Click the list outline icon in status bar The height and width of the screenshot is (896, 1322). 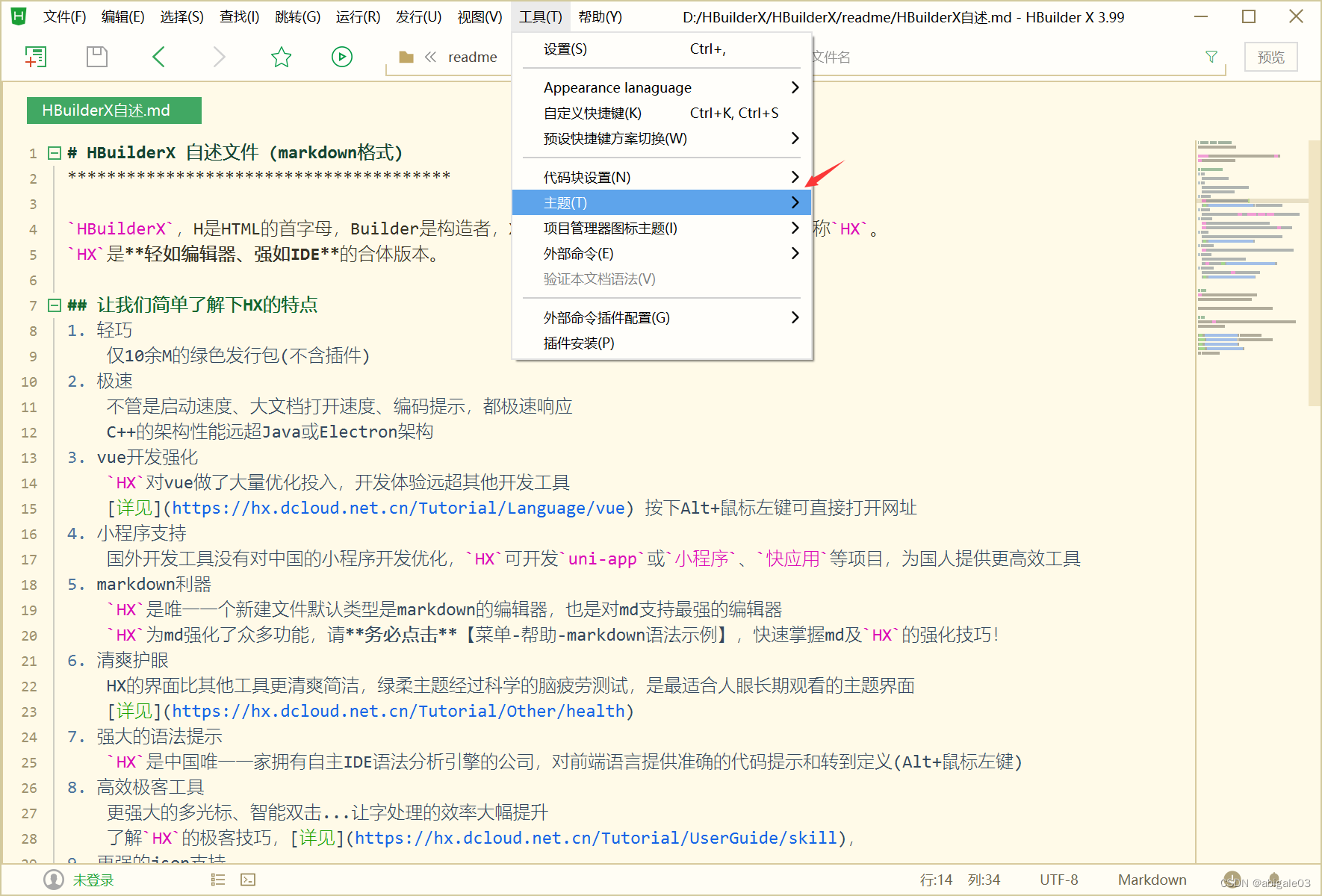[x=218, y=880]
